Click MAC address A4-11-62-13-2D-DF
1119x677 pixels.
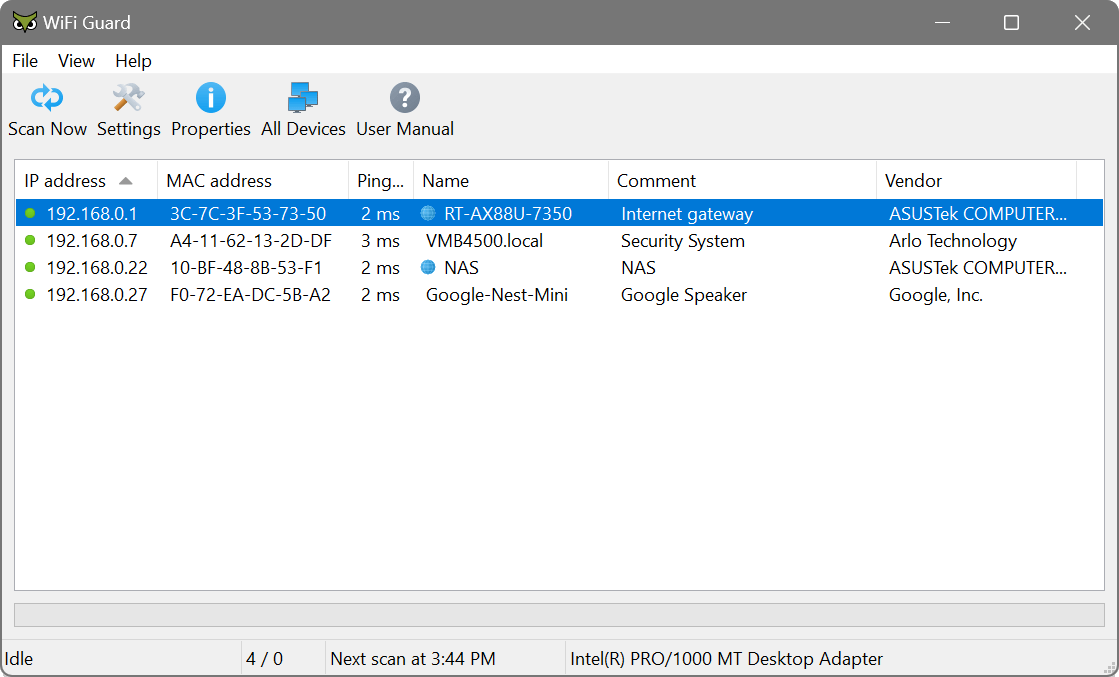(251, 241)
